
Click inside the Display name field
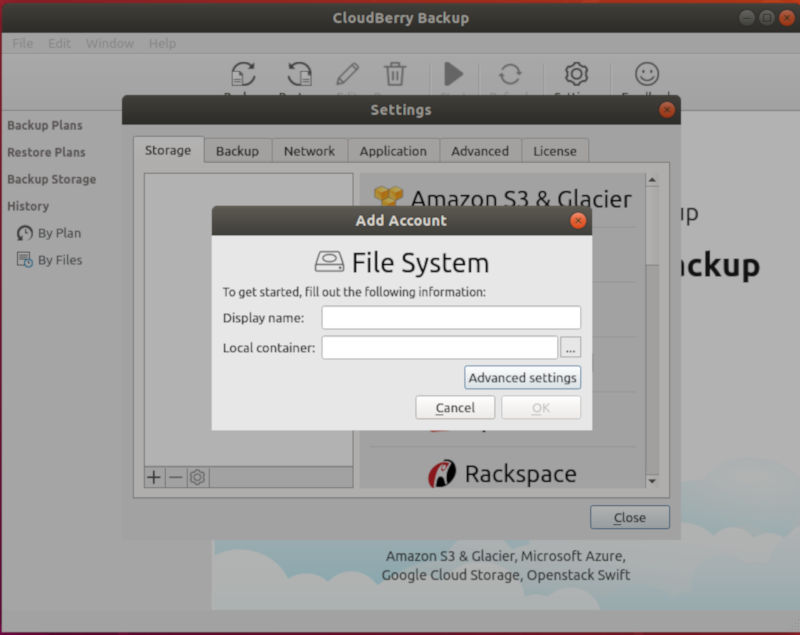coord(450,317)
